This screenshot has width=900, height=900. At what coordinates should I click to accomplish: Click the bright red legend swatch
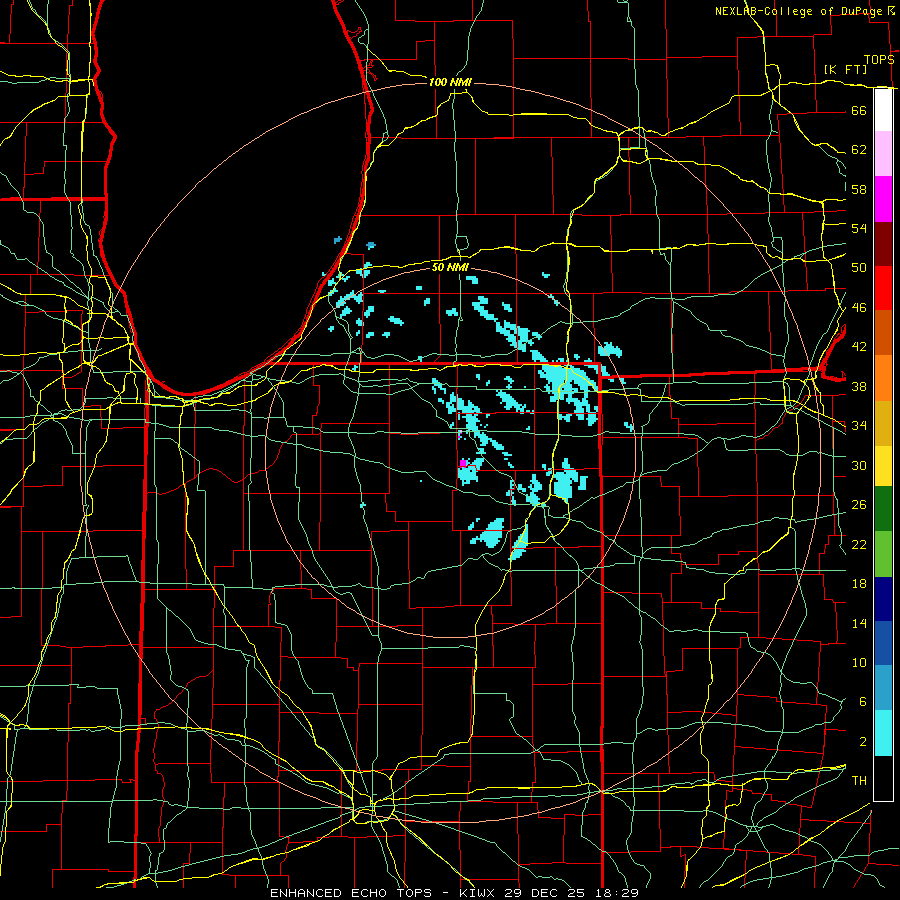pos(883,288)
